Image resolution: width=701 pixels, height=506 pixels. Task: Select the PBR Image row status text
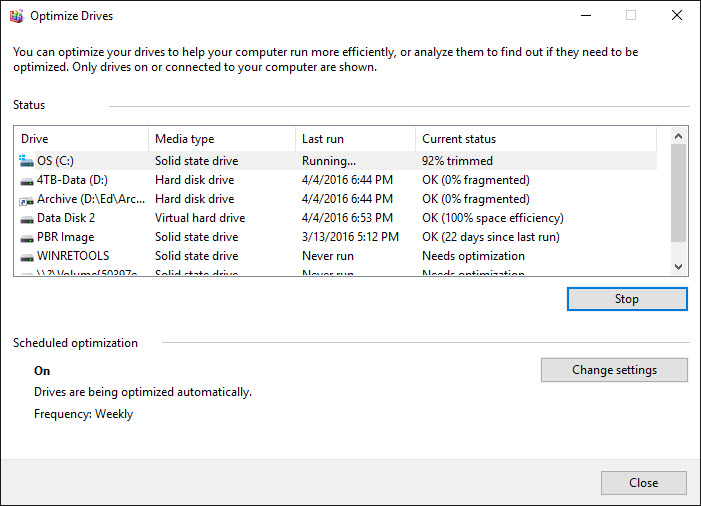click(490, 237)
